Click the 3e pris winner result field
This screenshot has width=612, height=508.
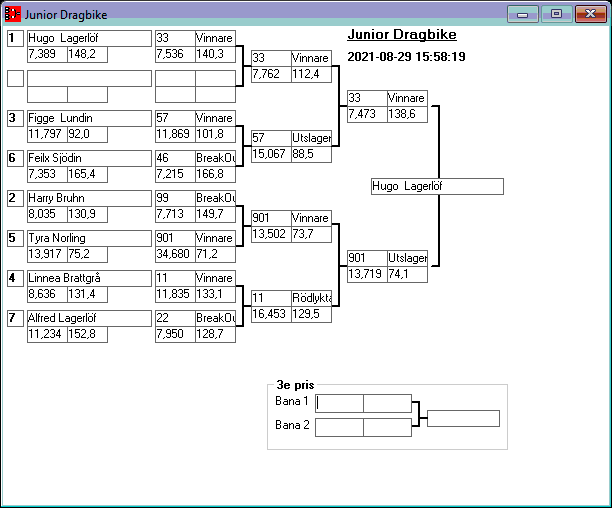(463, 418)
